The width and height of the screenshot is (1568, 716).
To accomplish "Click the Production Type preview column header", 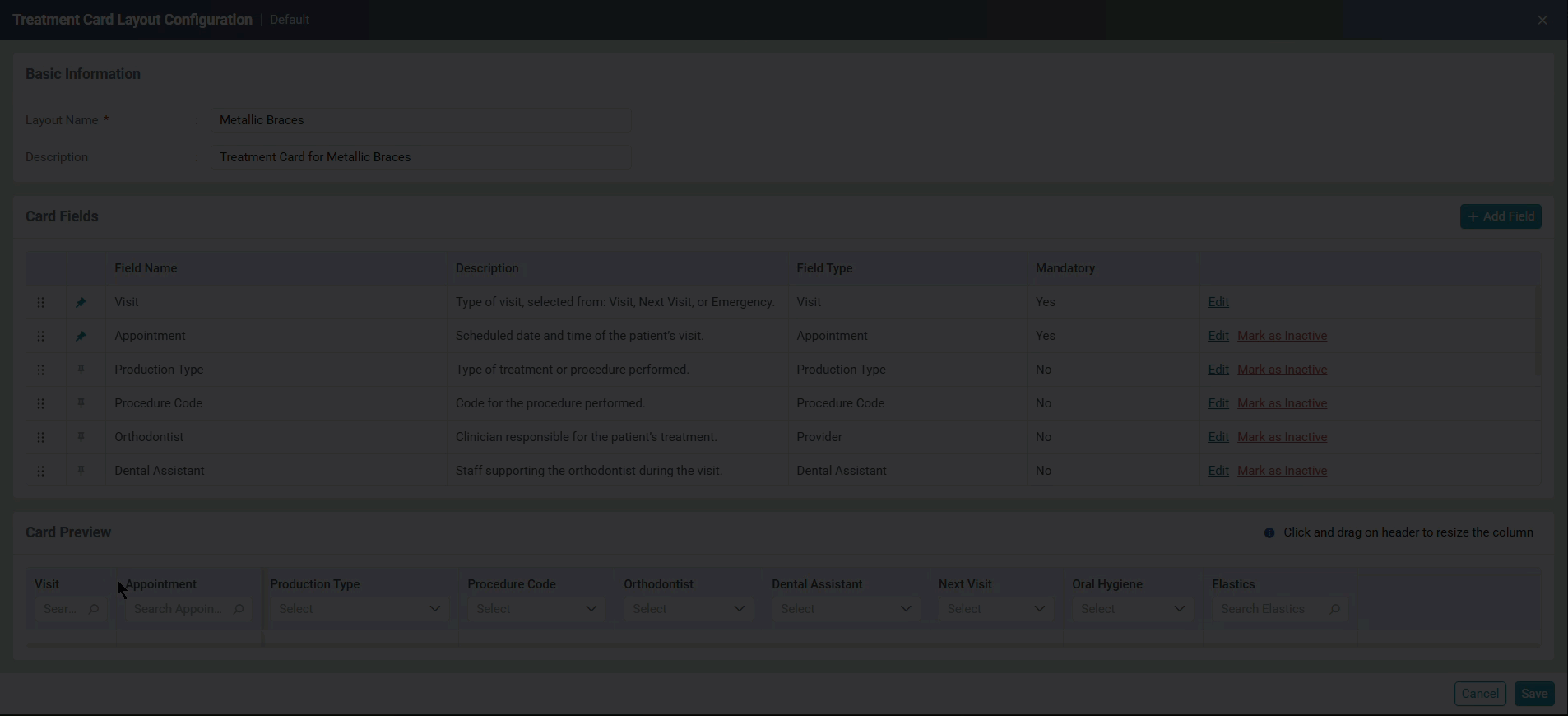I will (315, 584).
